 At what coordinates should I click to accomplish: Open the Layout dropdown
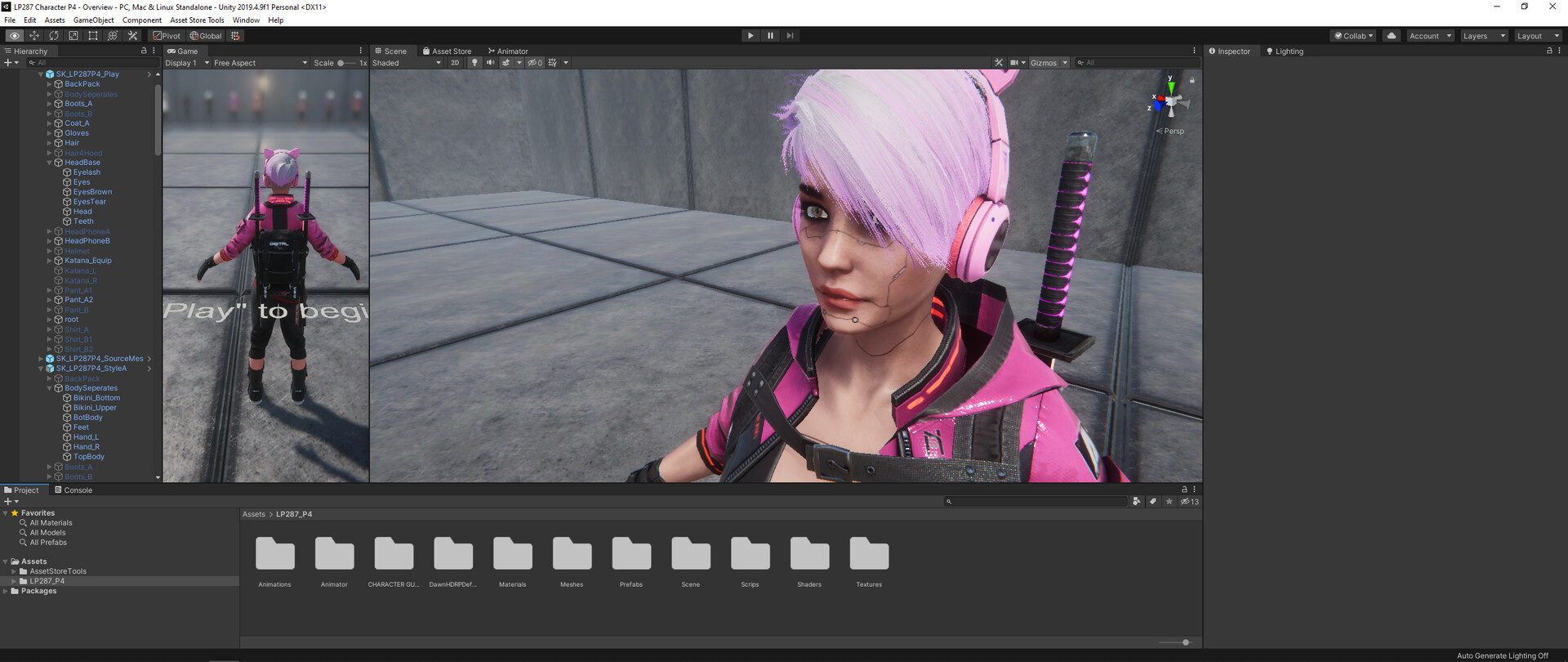click(x=1538, y=36)
